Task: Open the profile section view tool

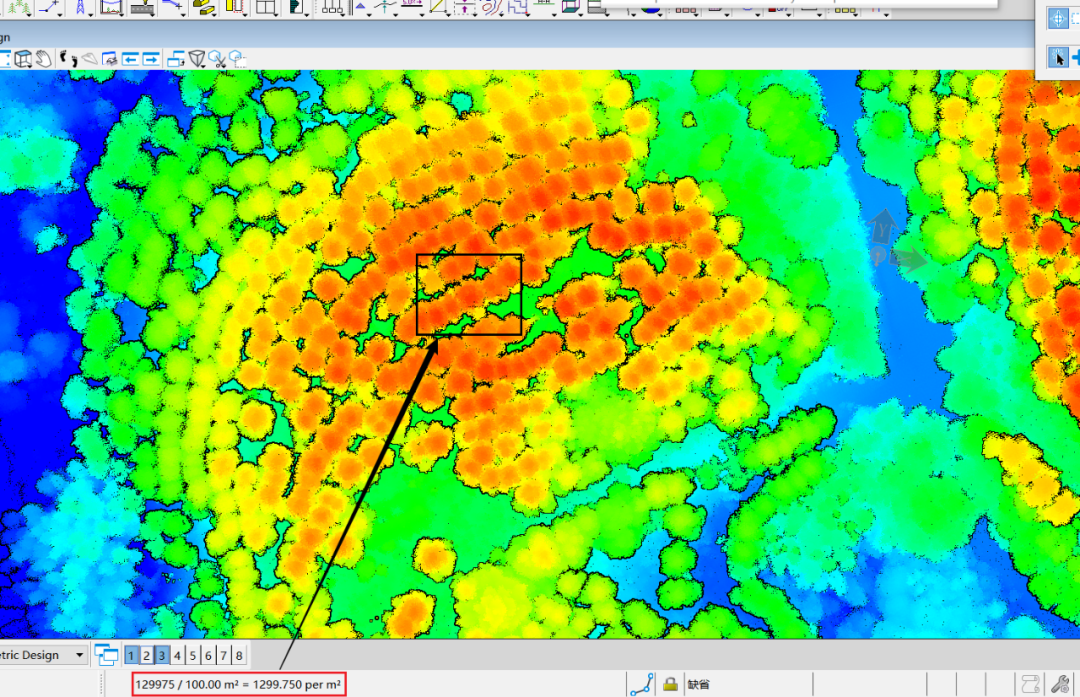Action: 110,7
